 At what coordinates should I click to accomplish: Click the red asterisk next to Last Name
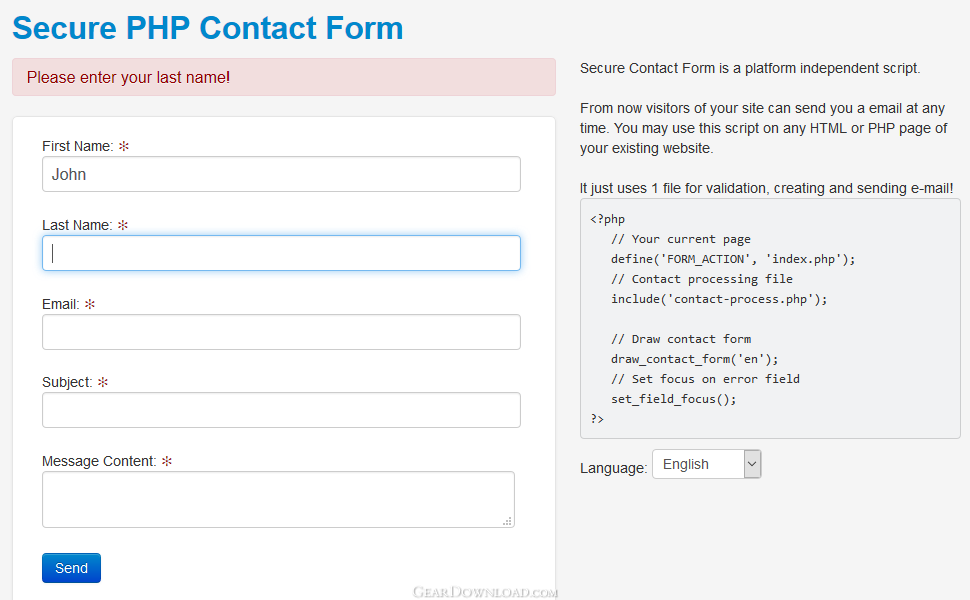(123, 225)
